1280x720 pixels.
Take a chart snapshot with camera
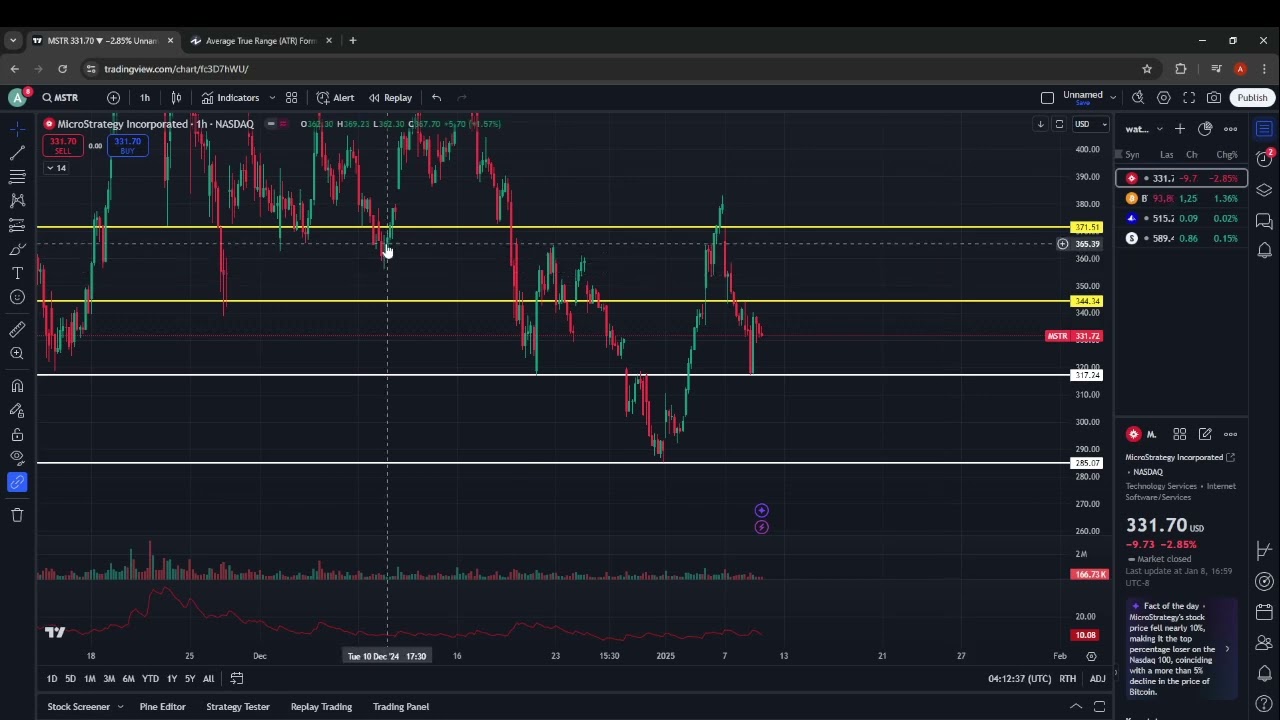point(1214,98)
